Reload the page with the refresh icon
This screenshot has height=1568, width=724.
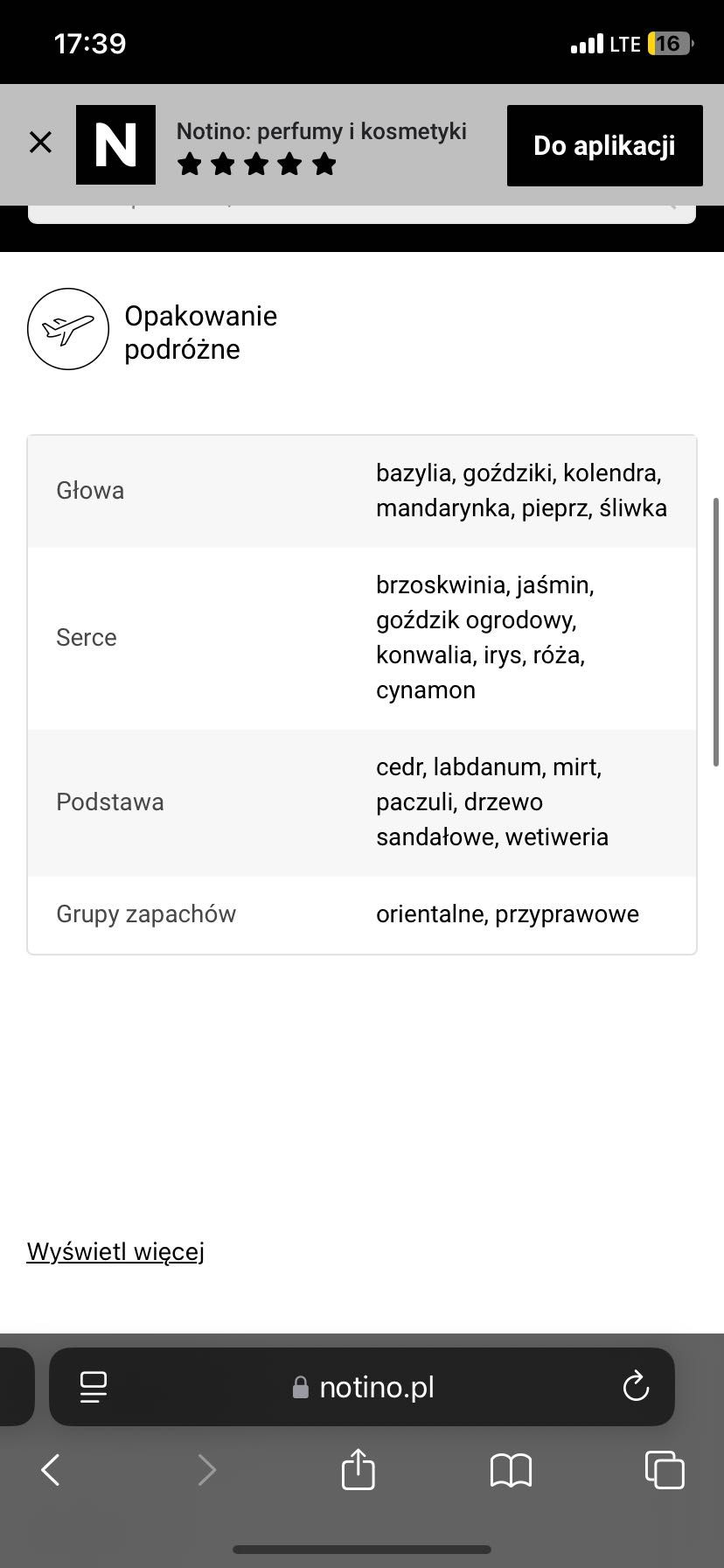(636, 1386)
